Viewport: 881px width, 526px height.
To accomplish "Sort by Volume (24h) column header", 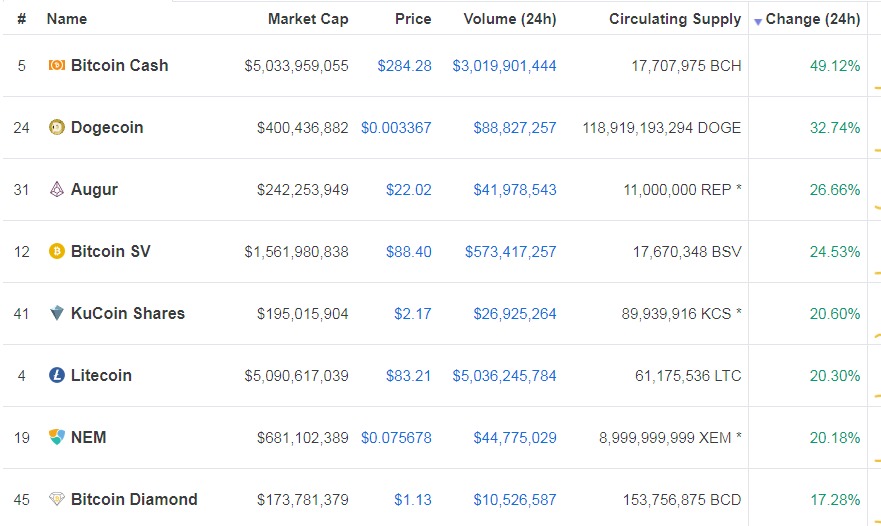I will (510, 19).
